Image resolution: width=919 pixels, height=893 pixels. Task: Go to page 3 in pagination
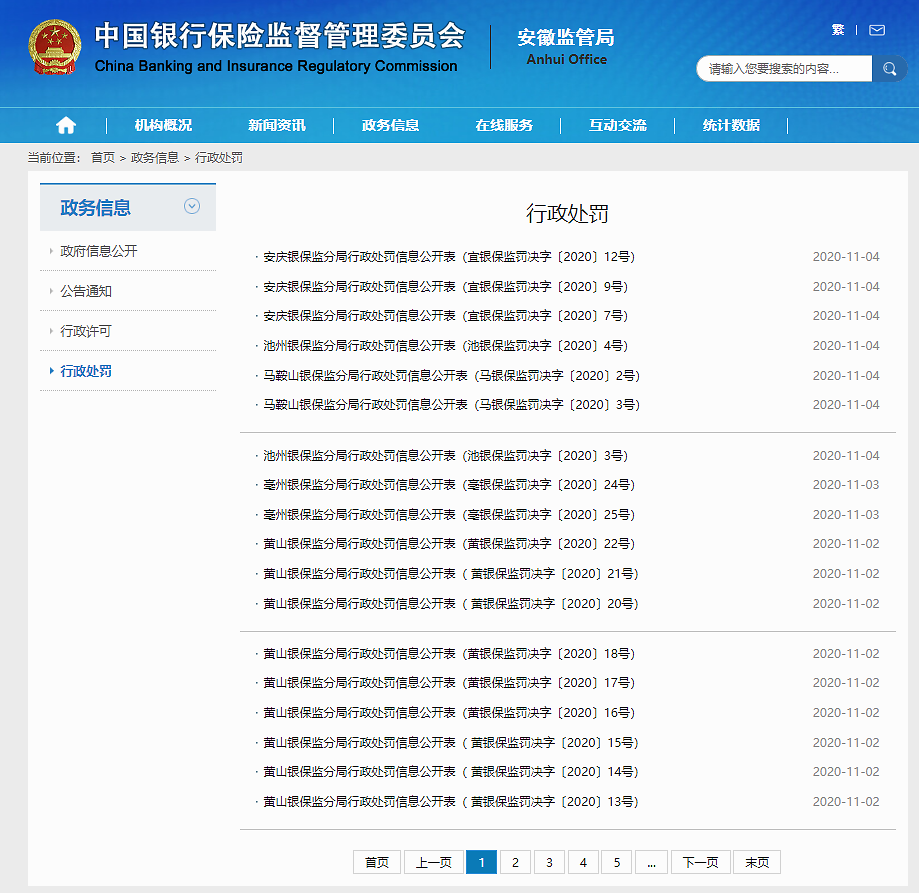tap(549, 861)
